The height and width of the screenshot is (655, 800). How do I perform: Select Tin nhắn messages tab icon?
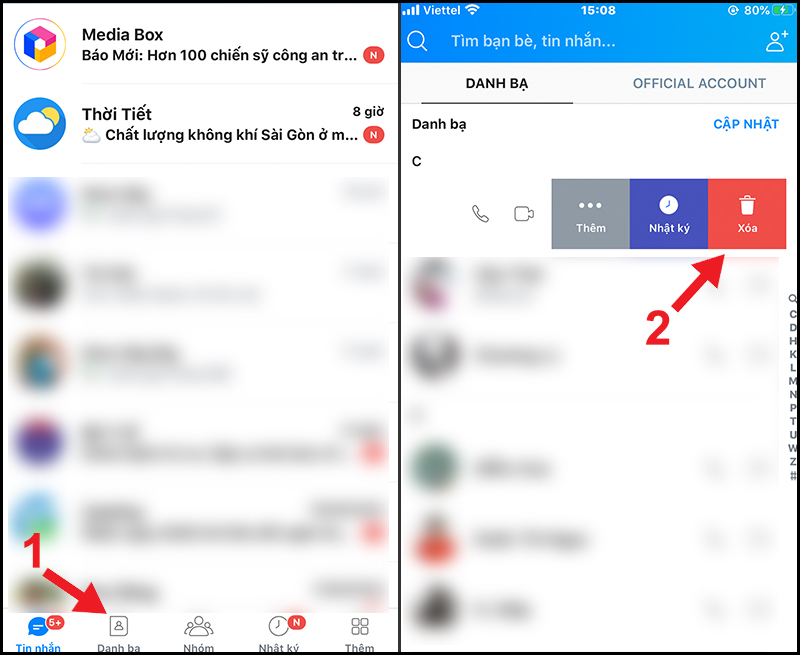(x=38, y=634)
